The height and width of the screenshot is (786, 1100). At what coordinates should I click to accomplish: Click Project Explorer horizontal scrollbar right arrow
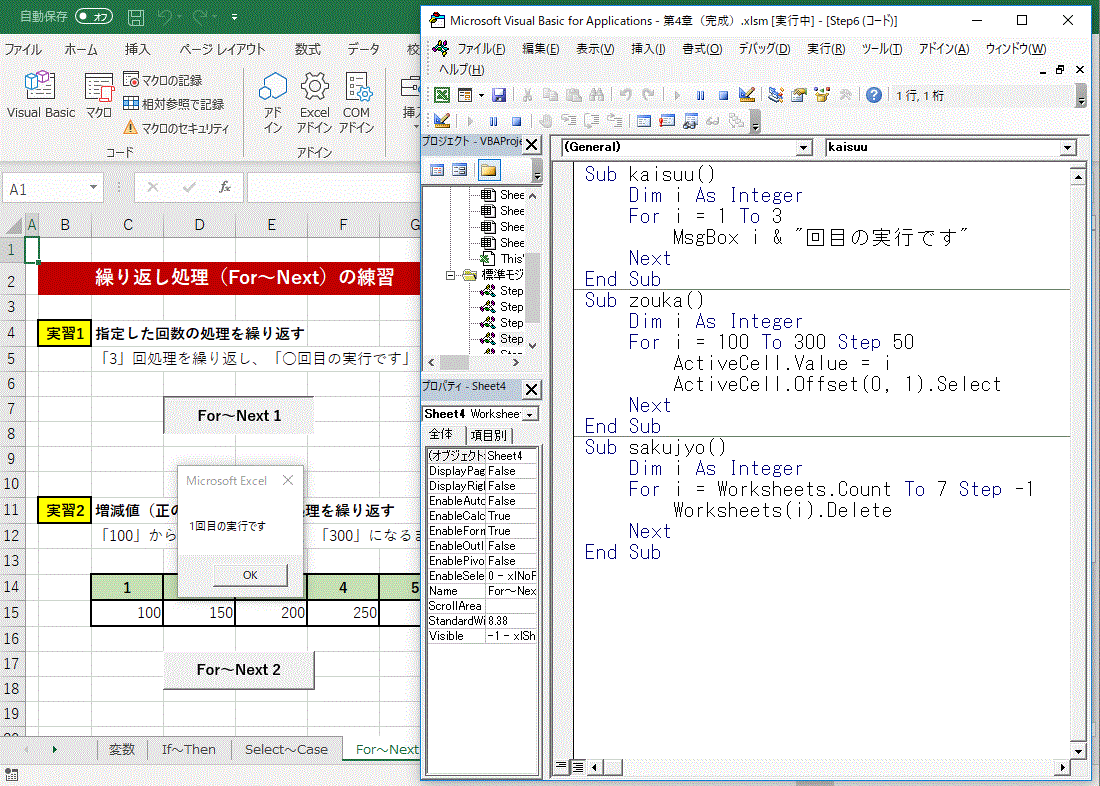(x=516, y=362)
